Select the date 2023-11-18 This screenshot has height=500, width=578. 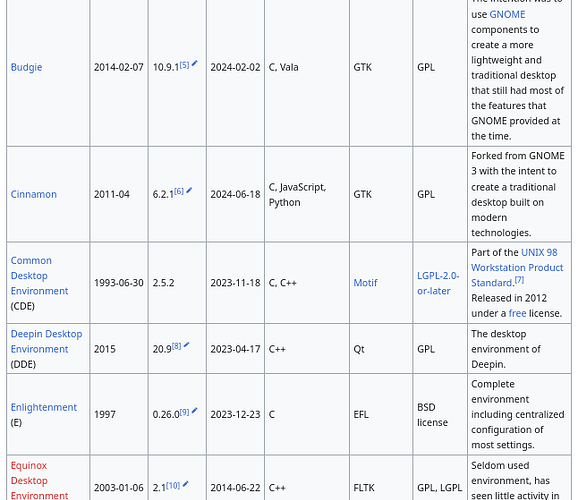(x=235, y=283)
